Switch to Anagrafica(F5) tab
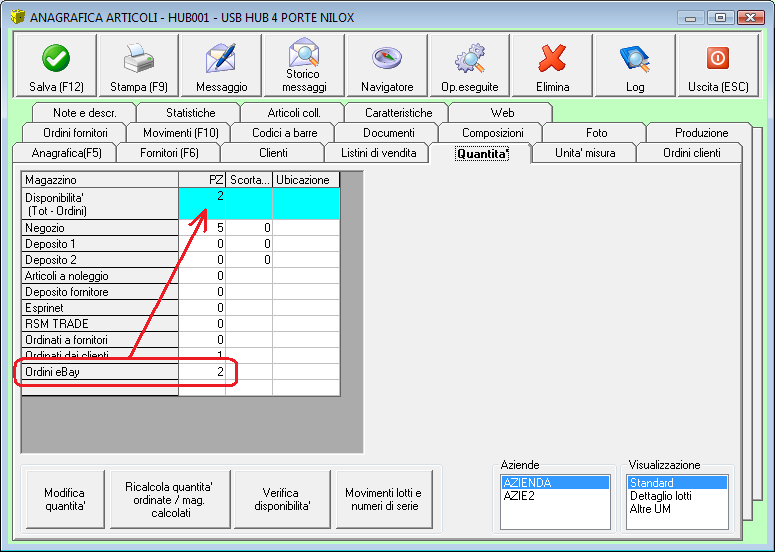 [66, 153]
